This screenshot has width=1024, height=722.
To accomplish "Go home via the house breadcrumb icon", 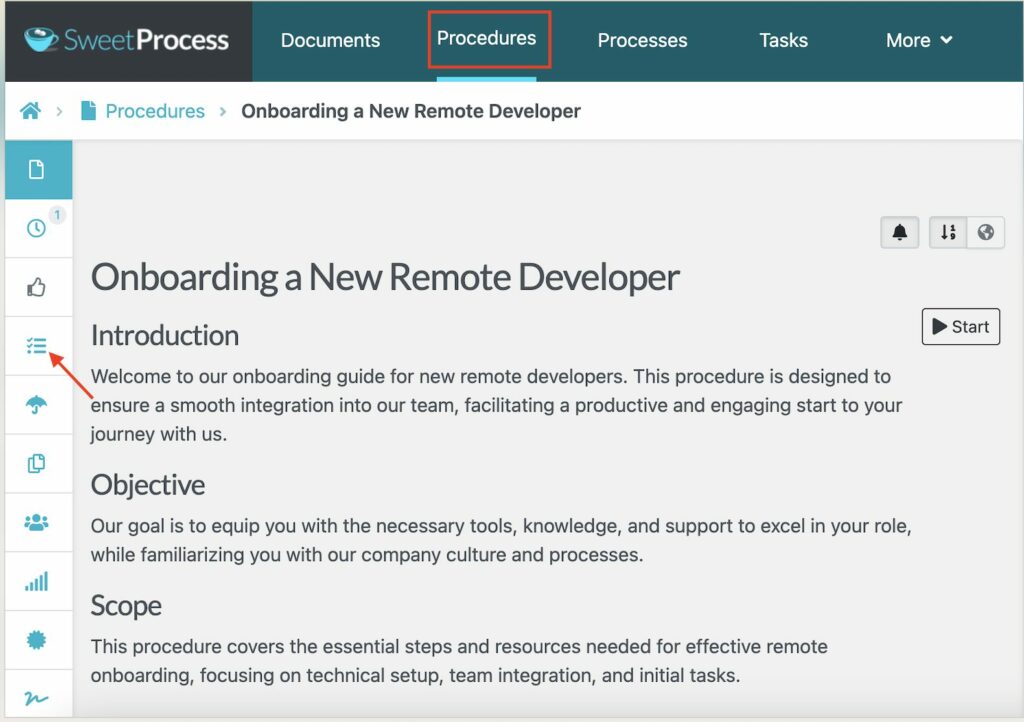I will 31,111.
